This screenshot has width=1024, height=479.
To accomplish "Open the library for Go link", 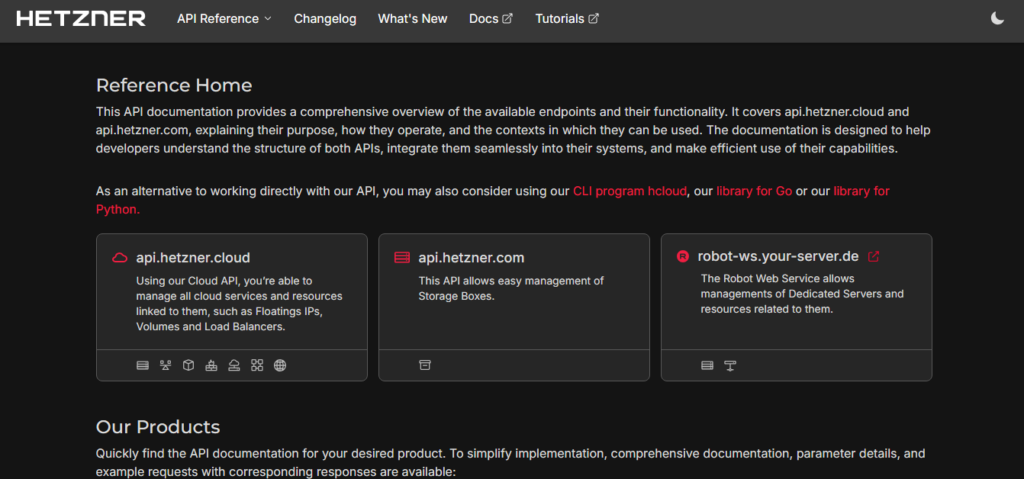I will (x=754, y=191).
